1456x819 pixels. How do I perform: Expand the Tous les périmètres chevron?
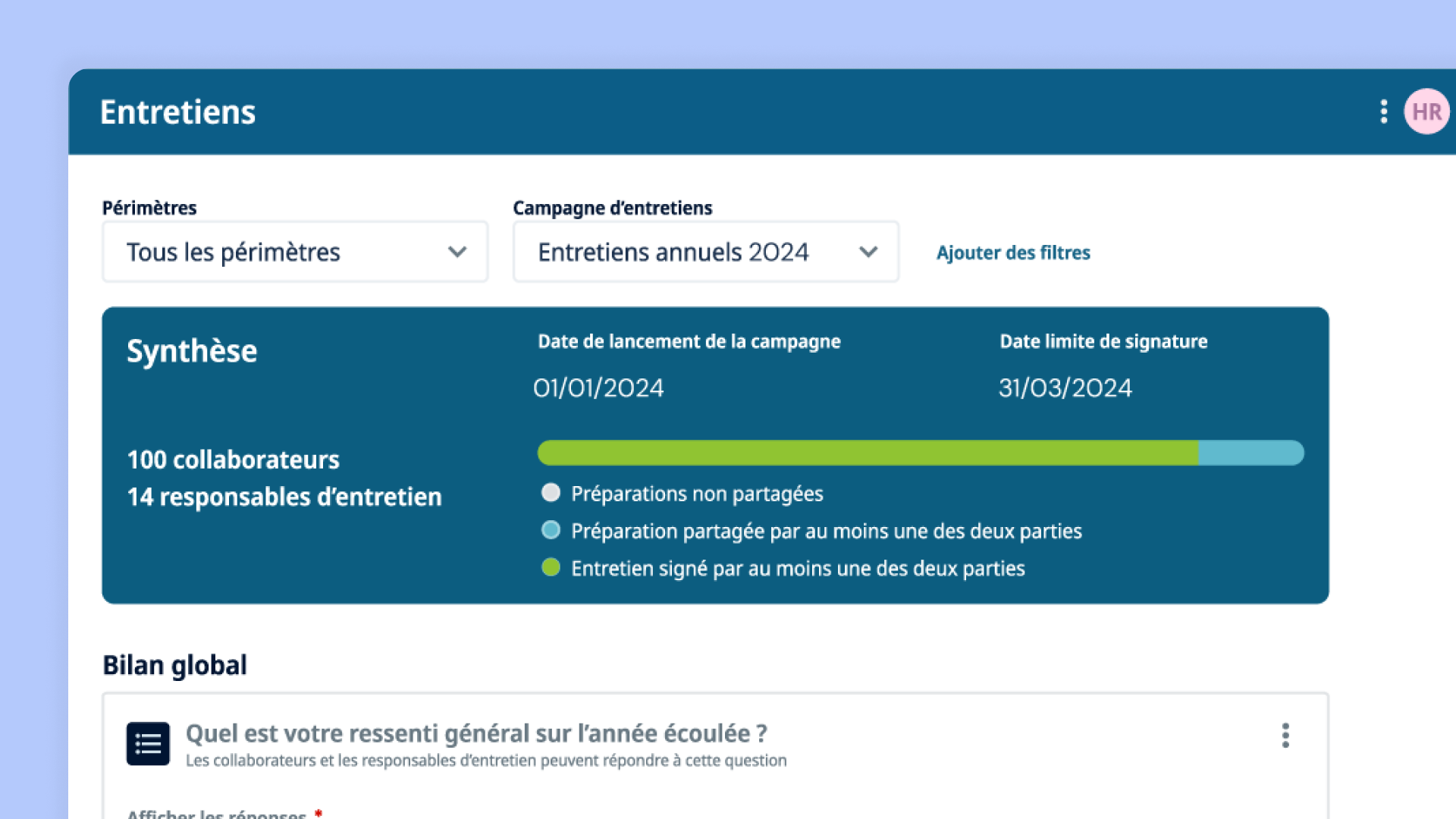click(457, 252)
